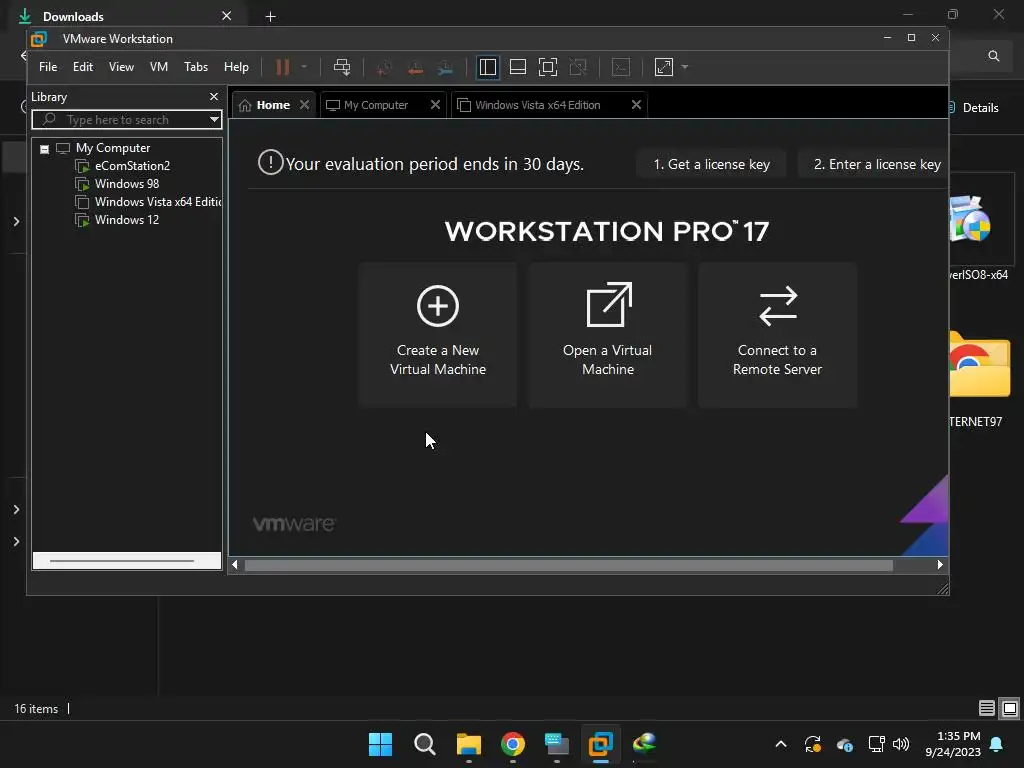Viewport: 1024px width, 768px height.
Task: Open the 1:35 PM clock and date in the taskbar
Action: click(953, 744)
